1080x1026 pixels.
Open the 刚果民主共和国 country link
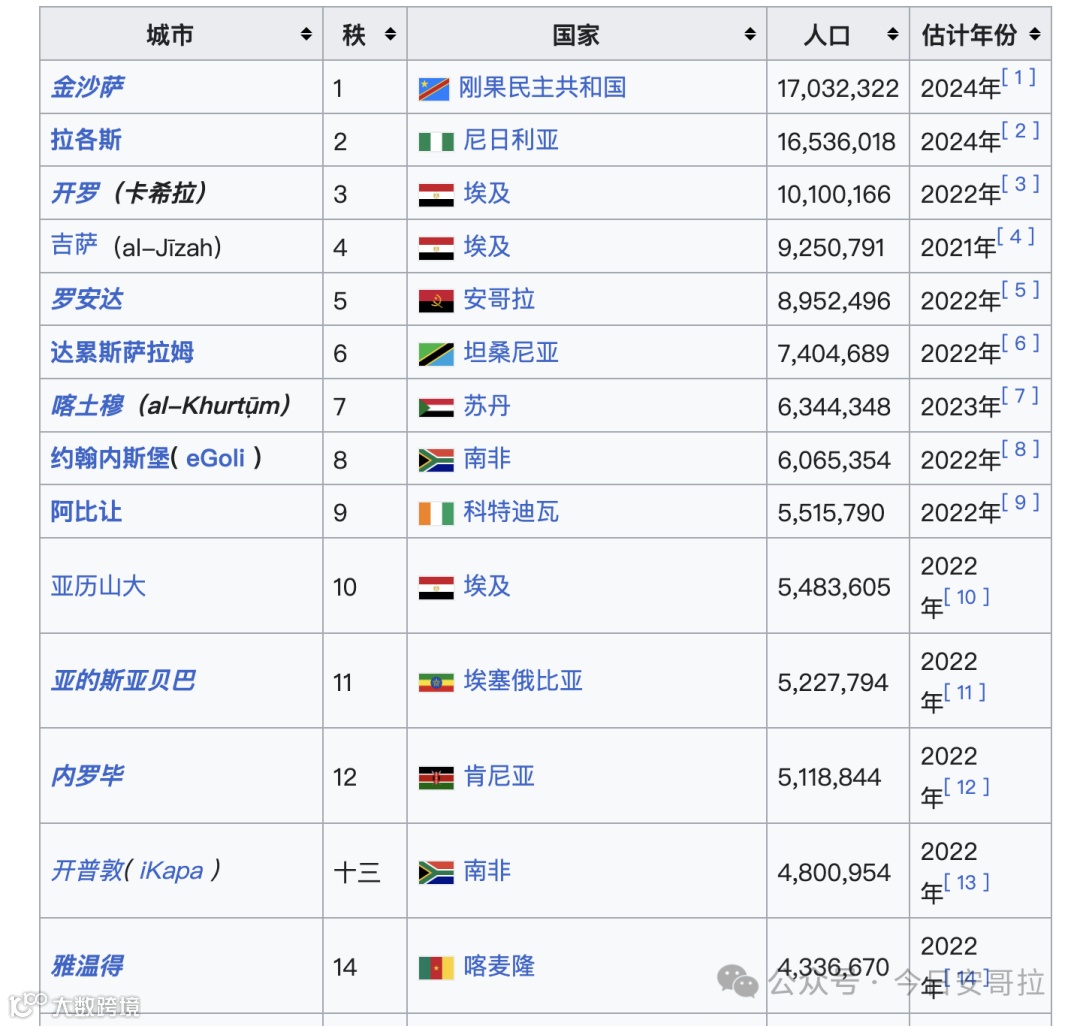543,87
